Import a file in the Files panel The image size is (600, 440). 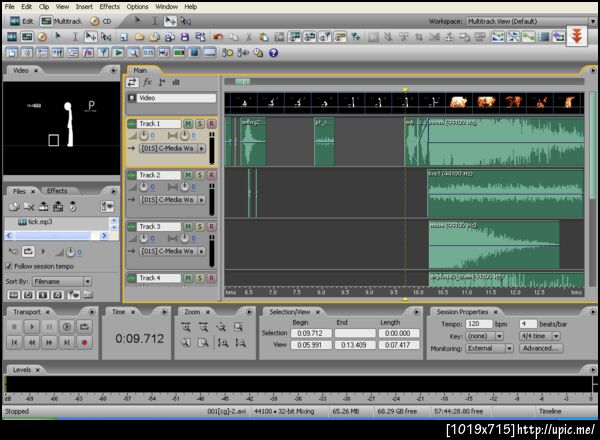click(14, 206)
